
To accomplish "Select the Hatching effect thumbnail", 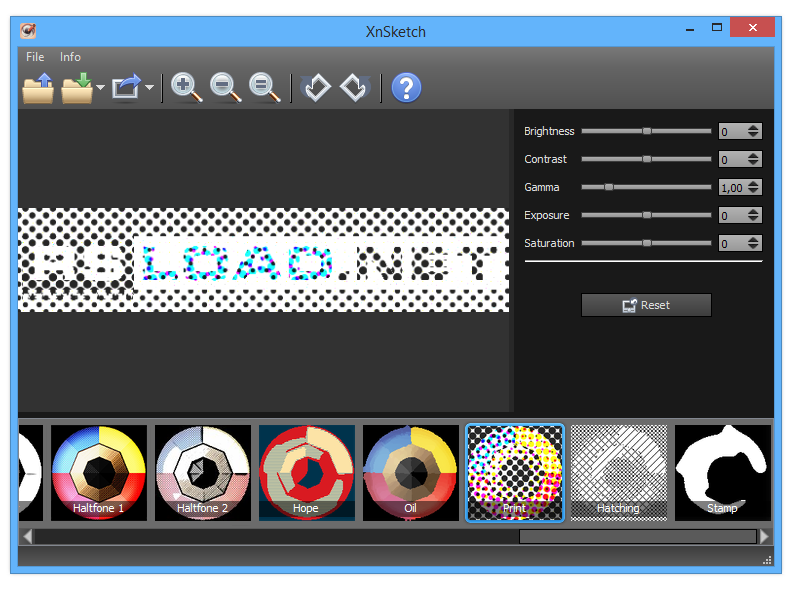I will pos(619,473).
